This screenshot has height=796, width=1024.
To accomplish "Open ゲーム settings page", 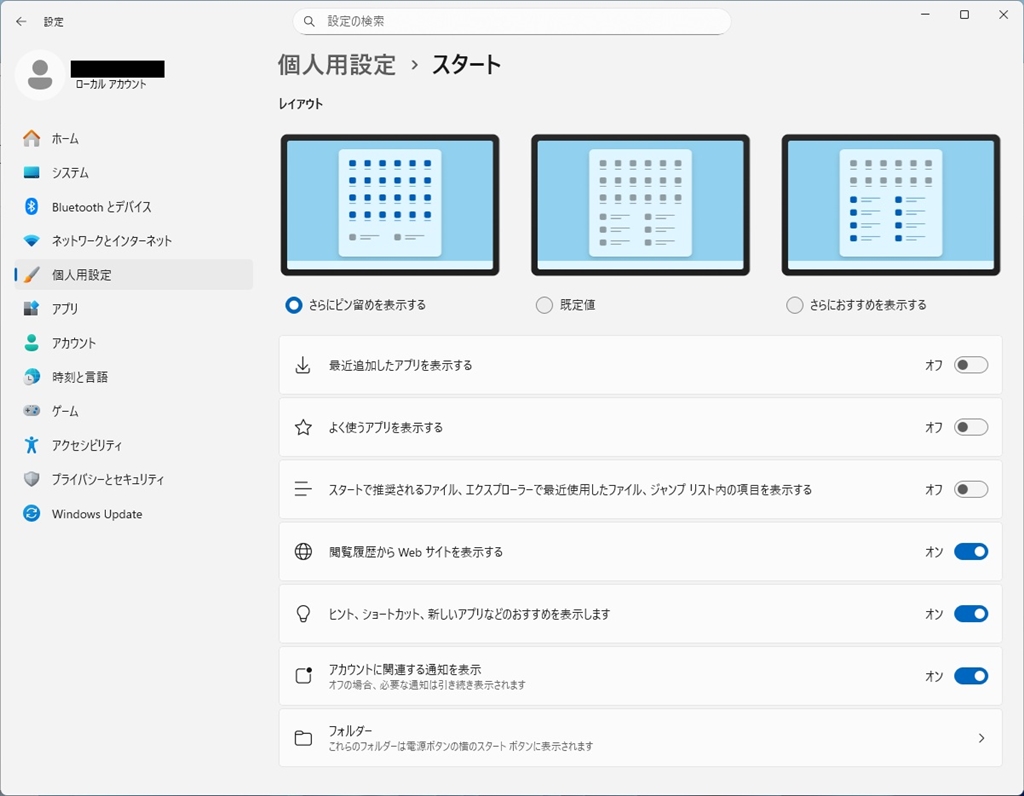I will 134,411.
